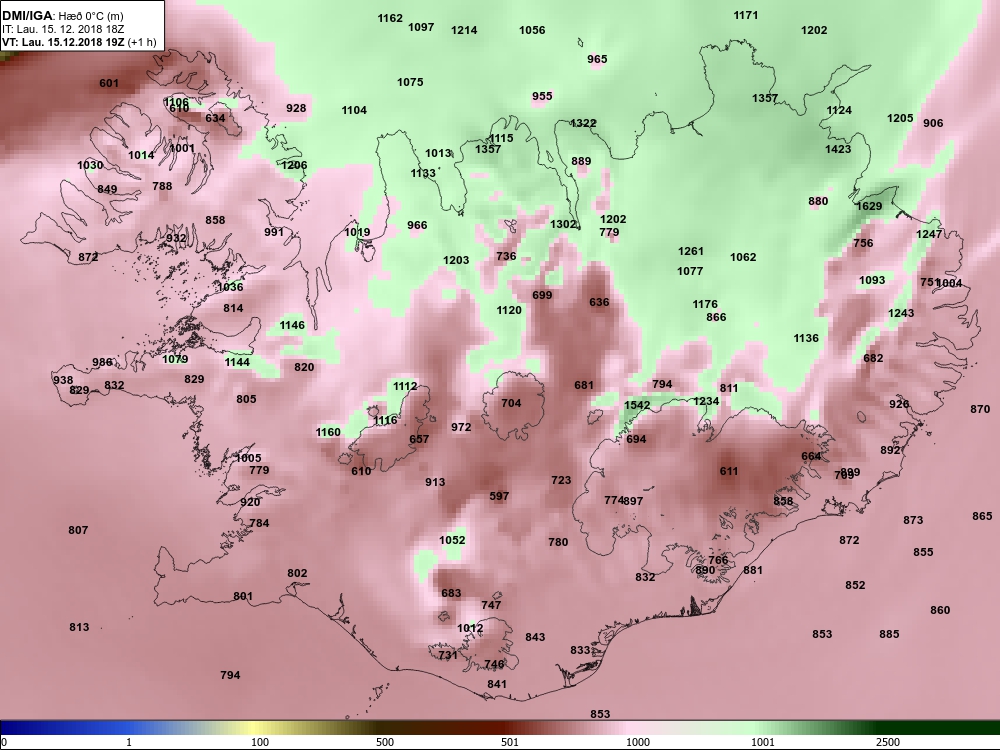Click the map value 736
This screenshot has width=1000, height=750.
point(506,256)
